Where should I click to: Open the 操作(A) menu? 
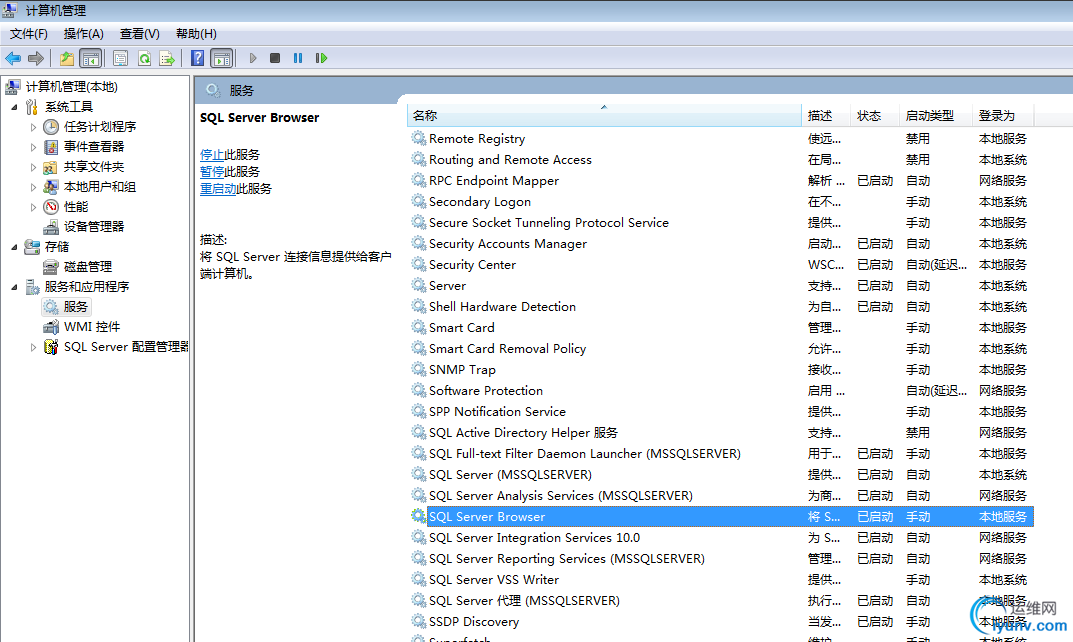83,34
